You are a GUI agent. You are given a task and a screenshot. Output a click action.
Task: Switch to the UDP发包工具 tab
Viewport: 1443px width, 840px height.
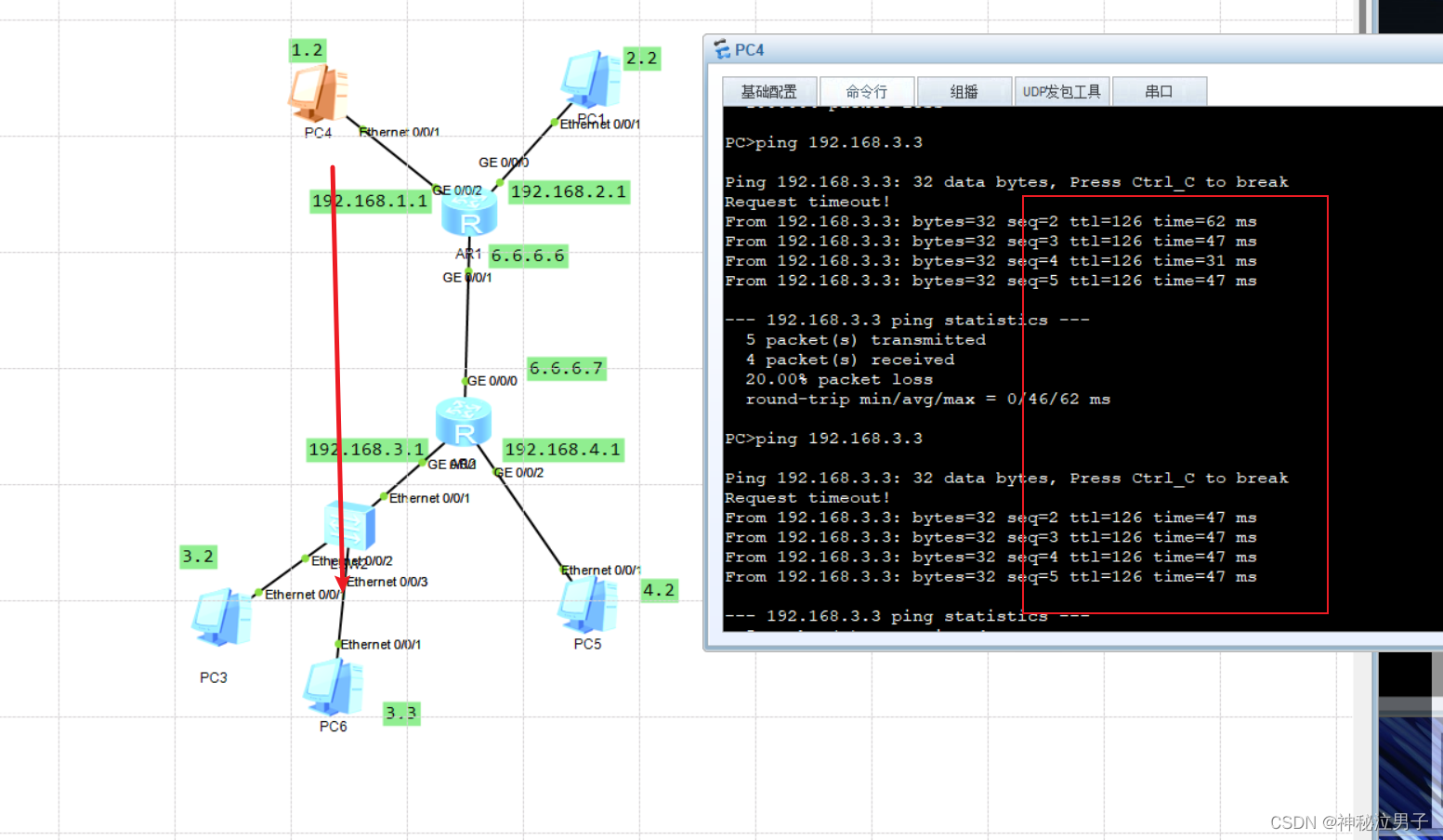(x=1062, y=91)
